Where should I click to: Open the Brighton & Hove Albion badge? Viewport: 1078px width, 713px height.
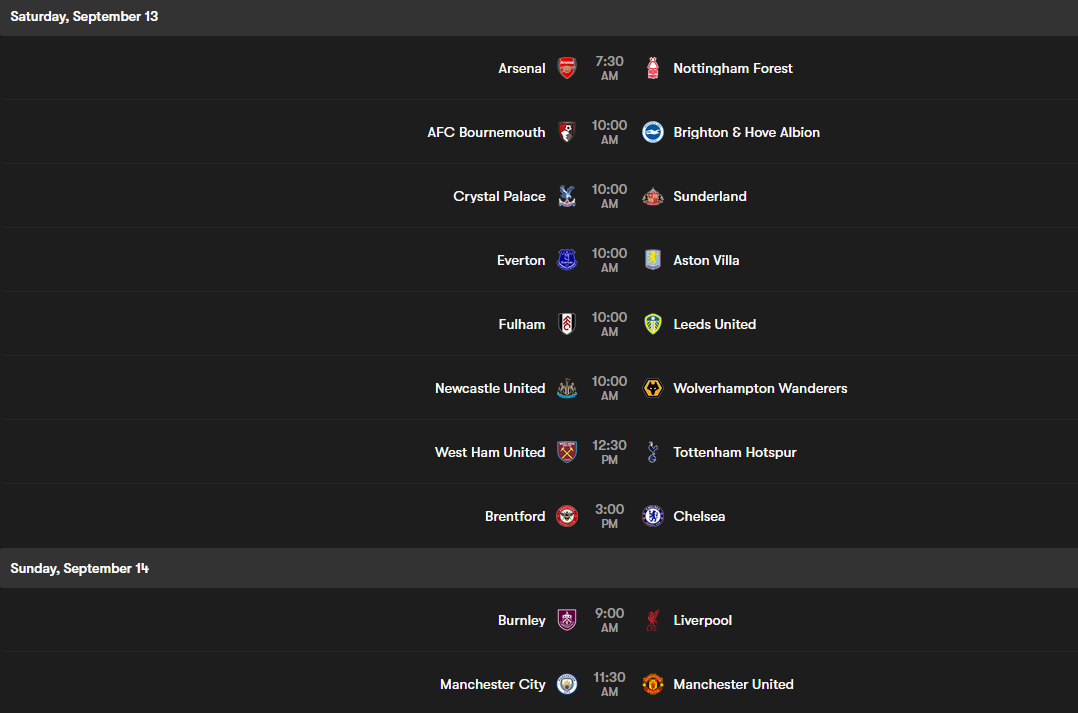click(x=652, y=132)
